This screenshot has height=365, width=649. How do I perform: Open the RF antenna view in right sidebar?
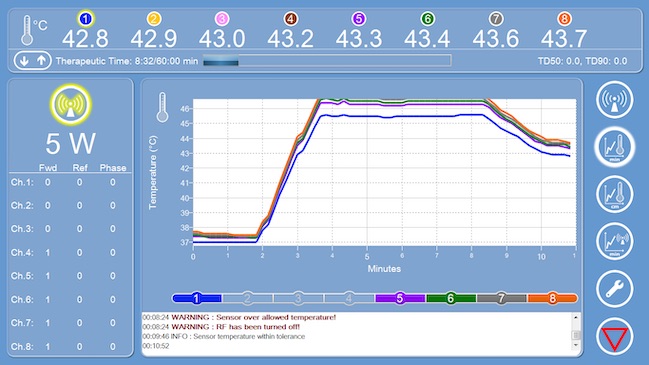pyautogui.click(x=615, y=99)
